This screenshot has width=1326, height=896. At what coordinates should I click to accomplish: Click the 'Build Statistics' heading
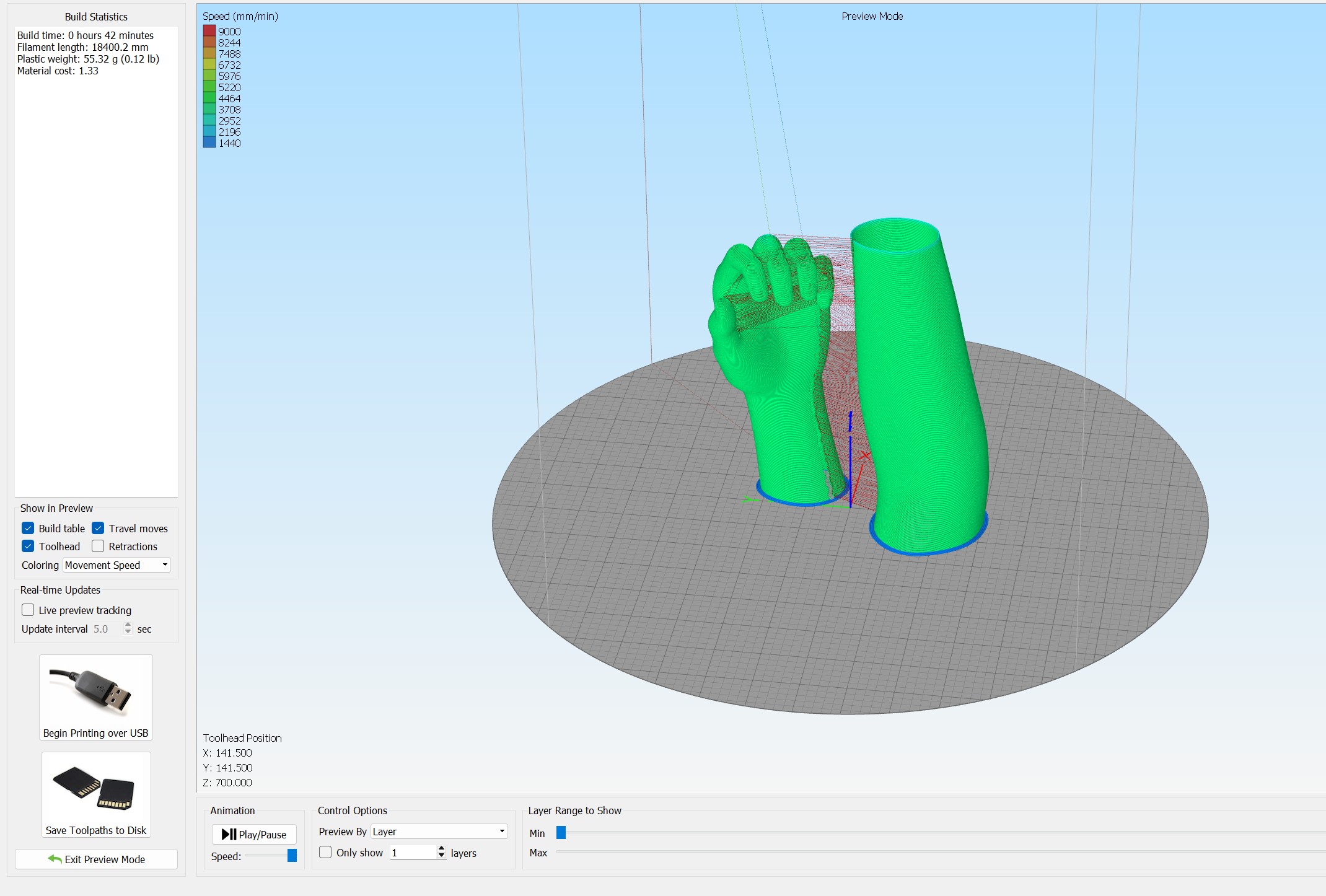click(x=96, y=17)
